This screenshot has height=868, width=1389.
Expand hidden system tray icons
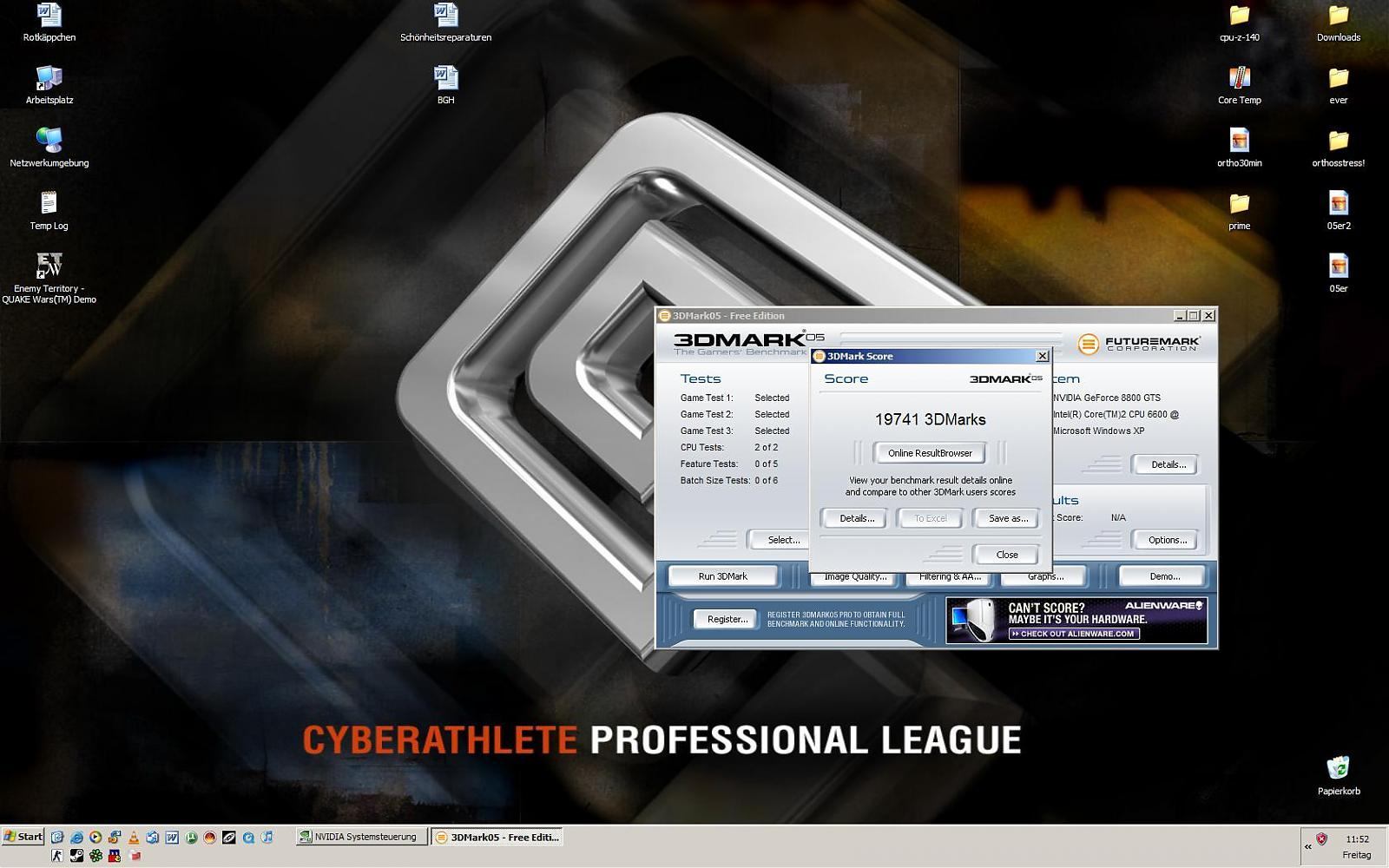coord(1307,846)
